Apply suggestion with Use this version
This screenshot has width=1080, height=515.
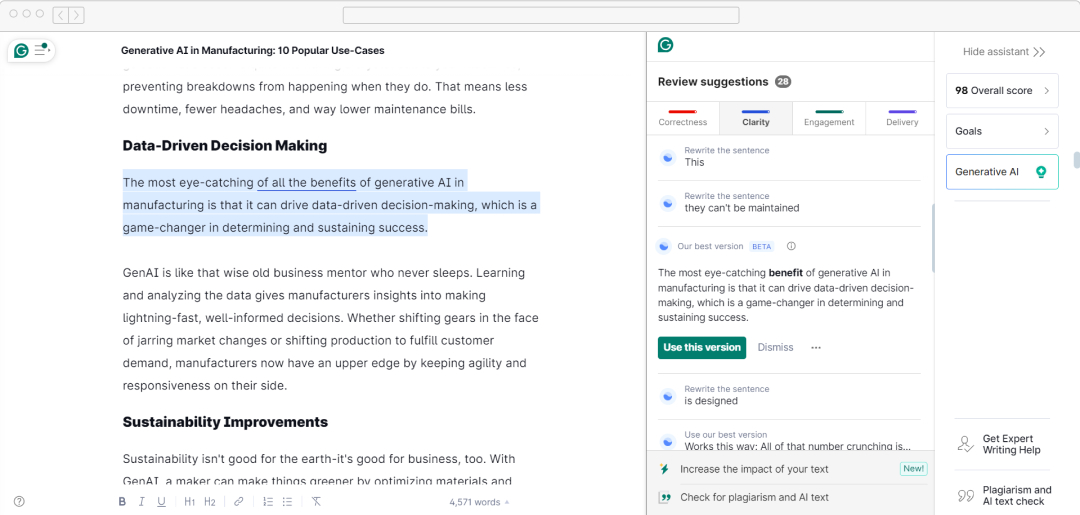pos(702,348)
